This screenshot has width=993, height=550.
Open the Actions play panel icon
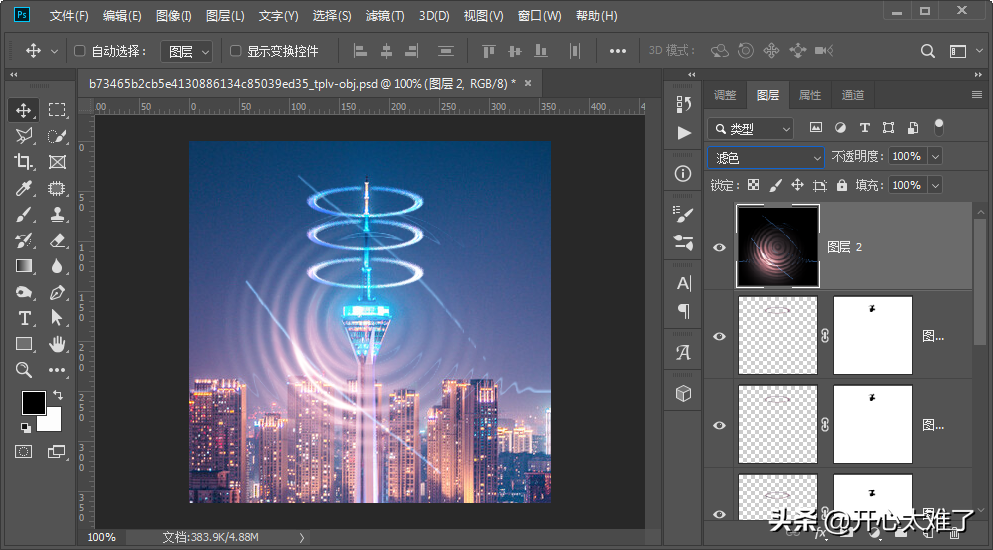pos(684,133)
